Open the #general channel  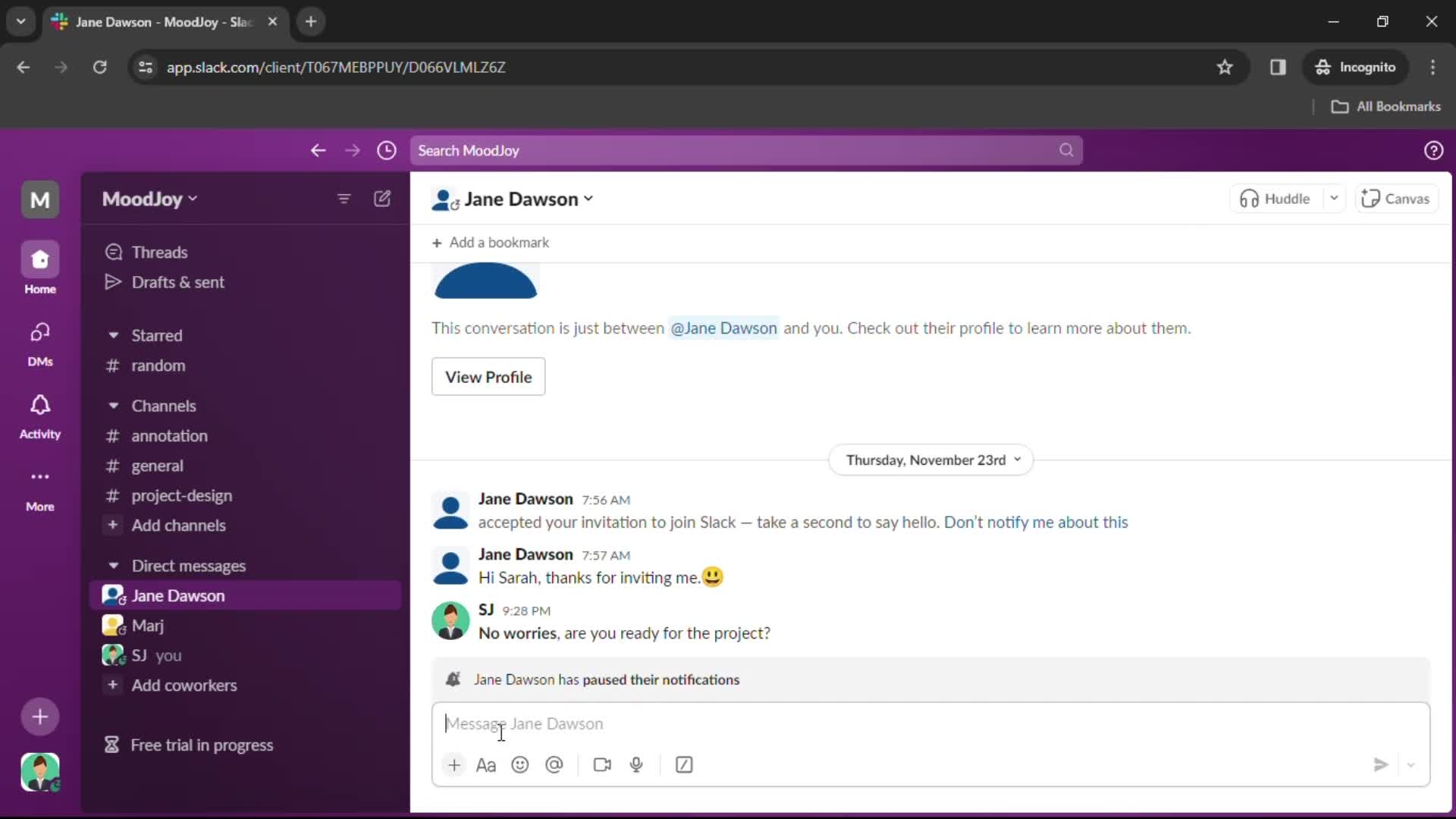click(245, 466)
